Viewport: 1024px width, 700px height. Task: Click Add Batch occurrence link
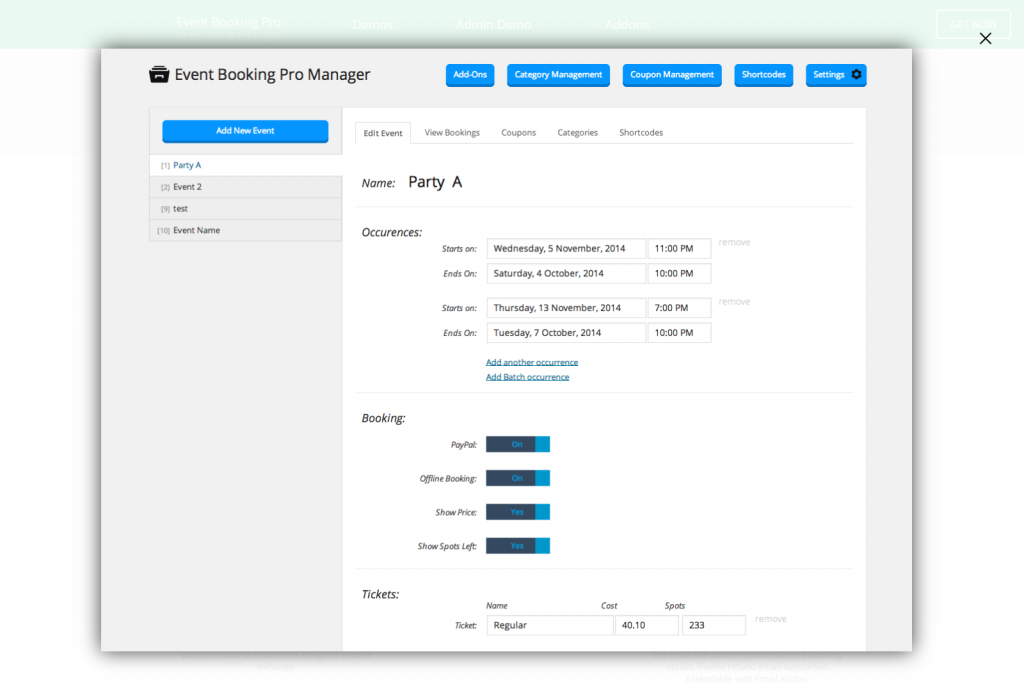[x=527, y=377]
